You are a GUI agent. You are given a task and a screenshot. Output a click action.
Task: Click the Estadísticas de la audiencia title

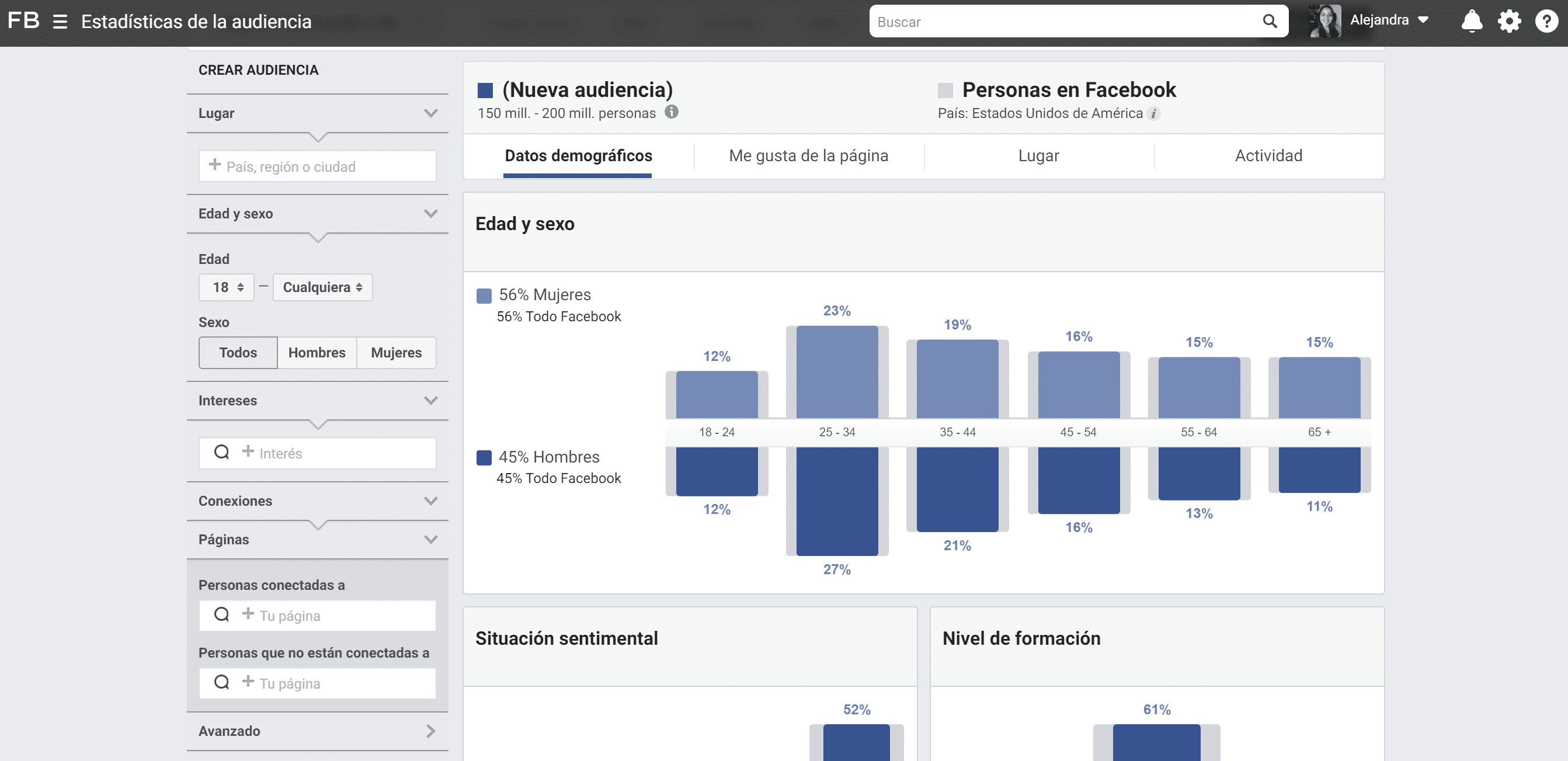[196, 22]
